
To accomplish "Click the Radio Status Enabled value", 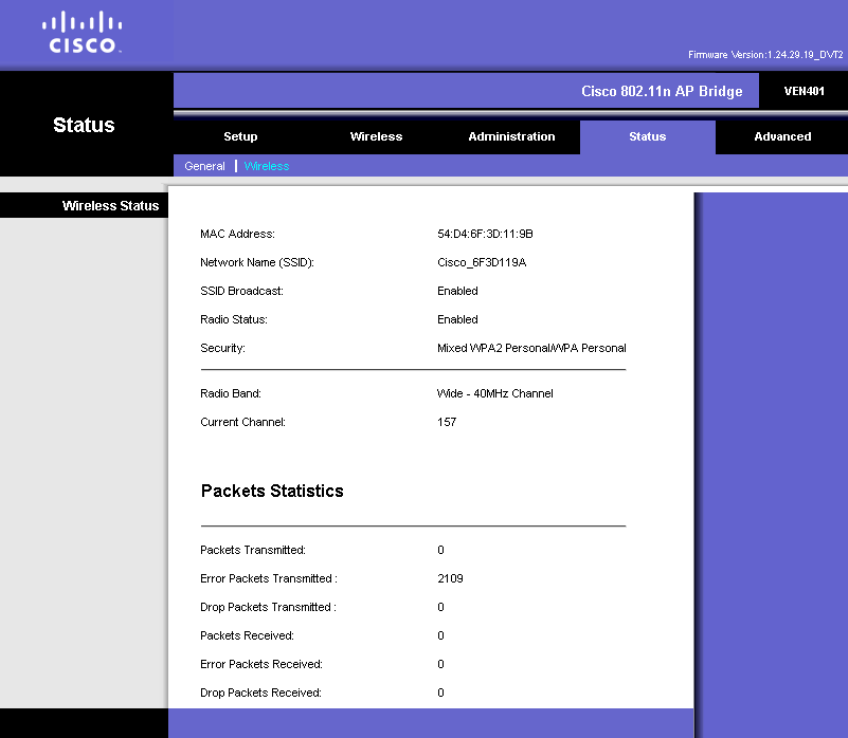I will [458, 320].
